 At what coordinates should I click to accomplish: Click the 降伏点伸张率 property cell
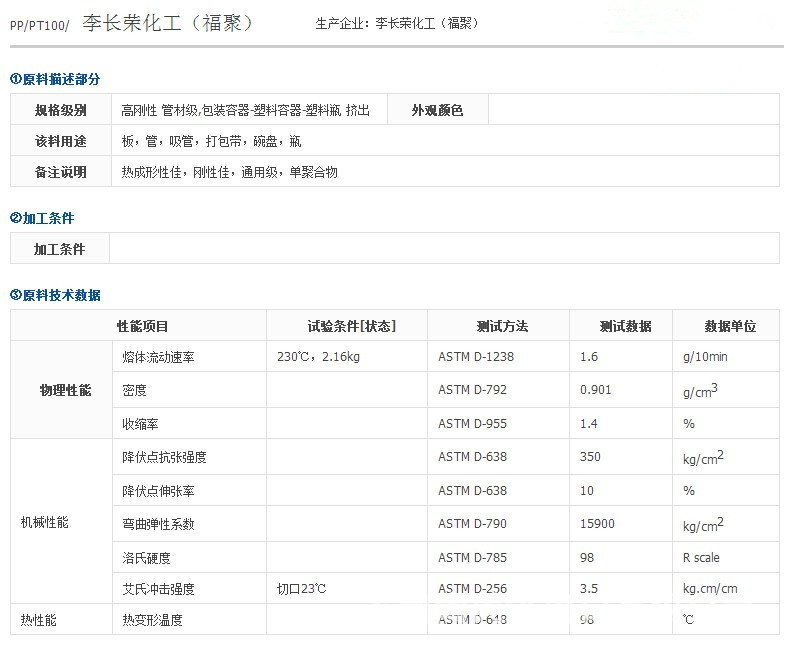coord(189,490)
